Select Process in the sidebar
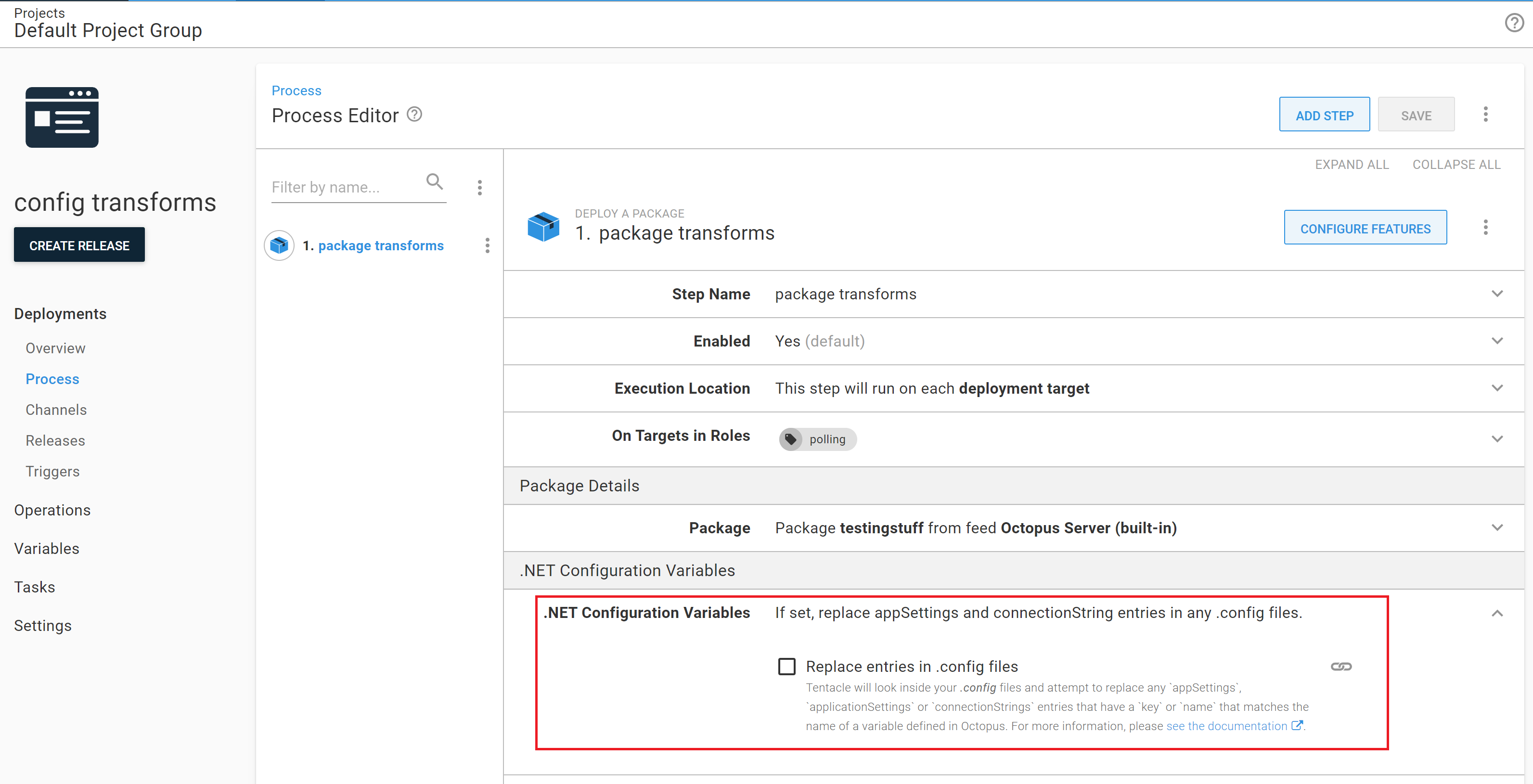 pos(52,379)
